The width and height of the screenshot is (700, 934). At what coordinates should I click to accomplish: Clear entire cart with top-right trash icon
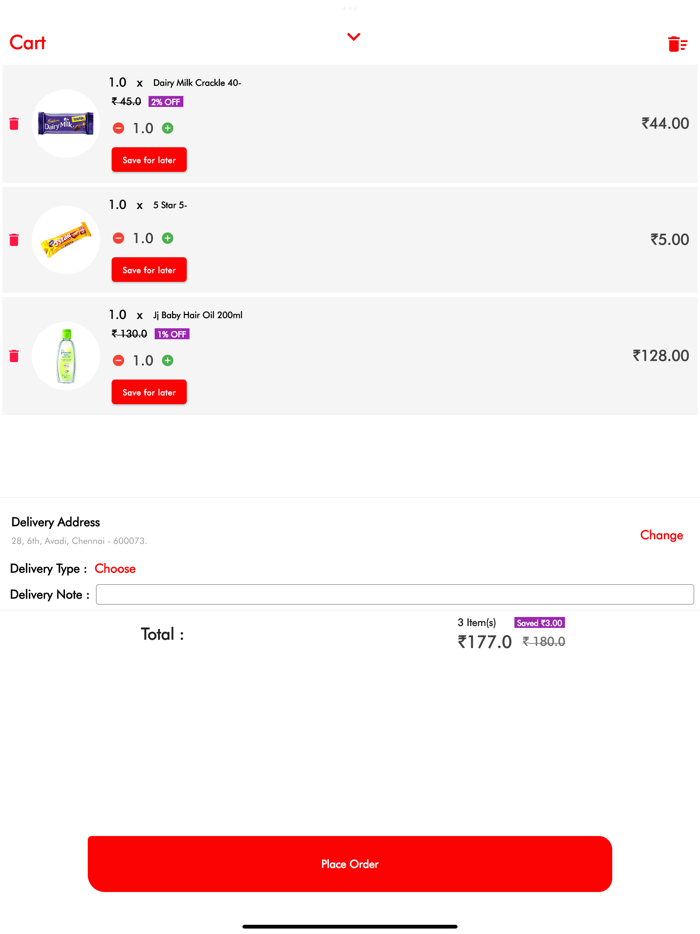click(x=677, y=43)
